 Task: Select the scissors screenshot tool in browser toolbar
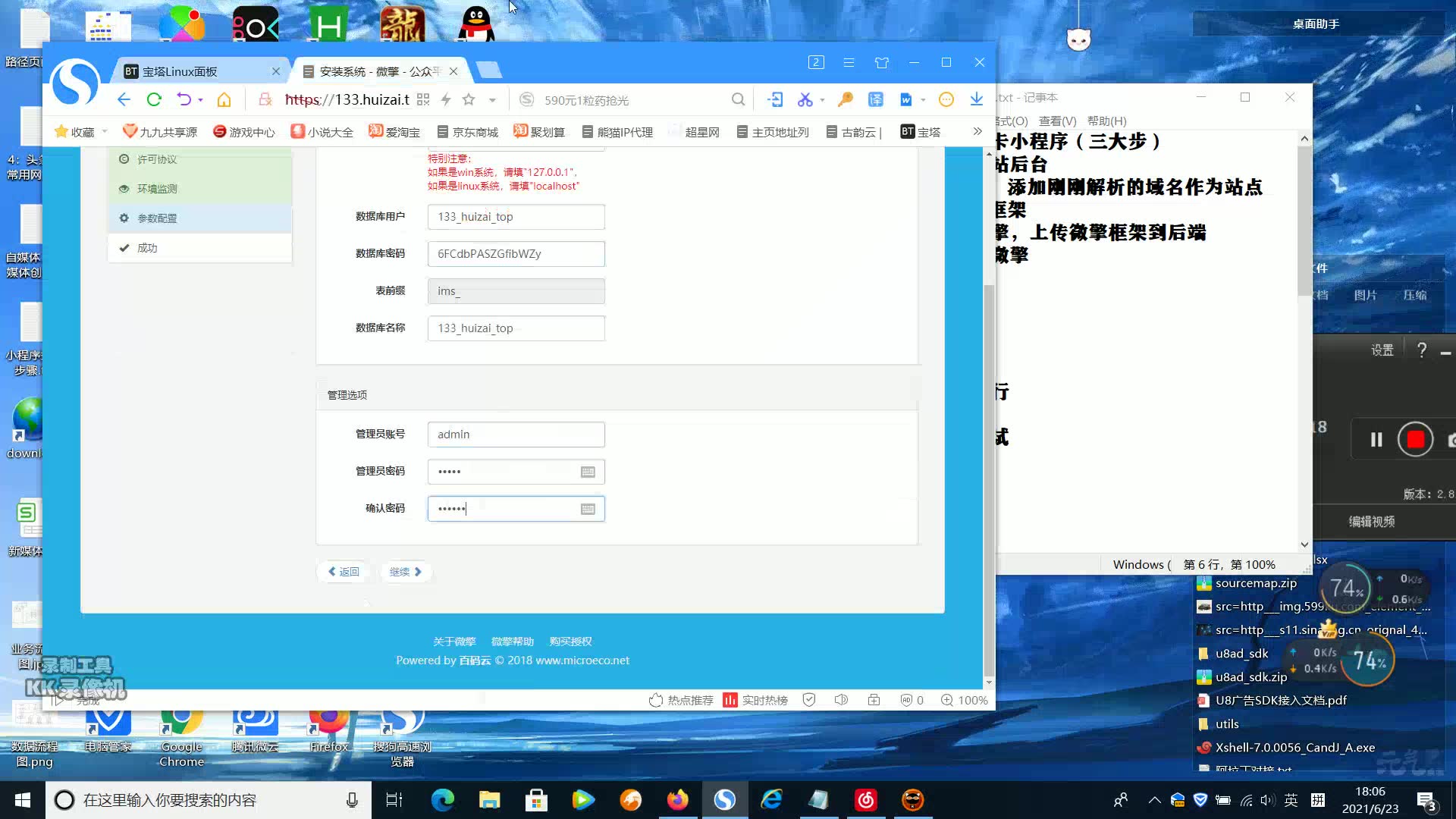coord(805,99)
